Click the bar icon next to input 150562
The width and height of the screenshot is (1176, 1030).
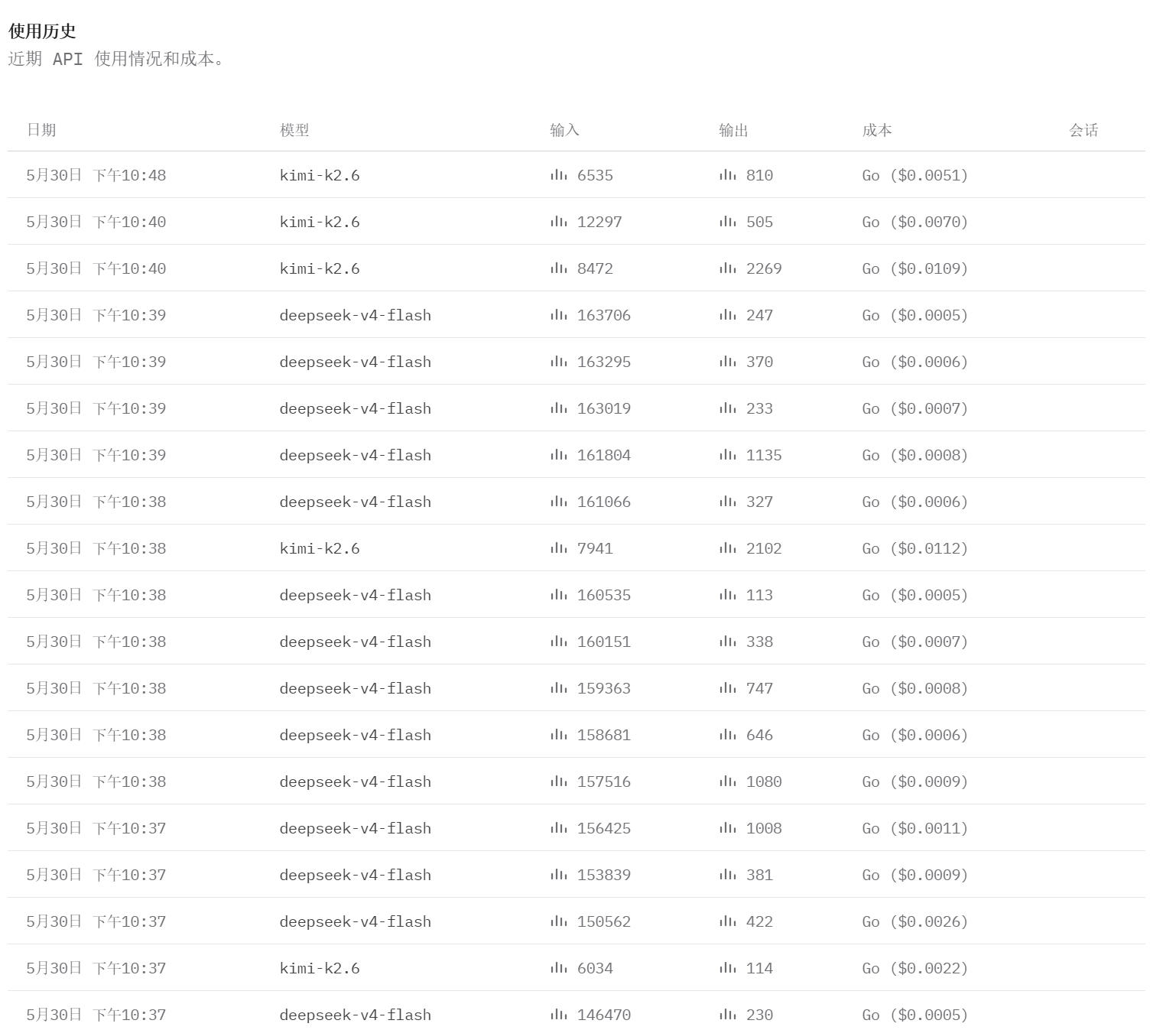(558, 921)
